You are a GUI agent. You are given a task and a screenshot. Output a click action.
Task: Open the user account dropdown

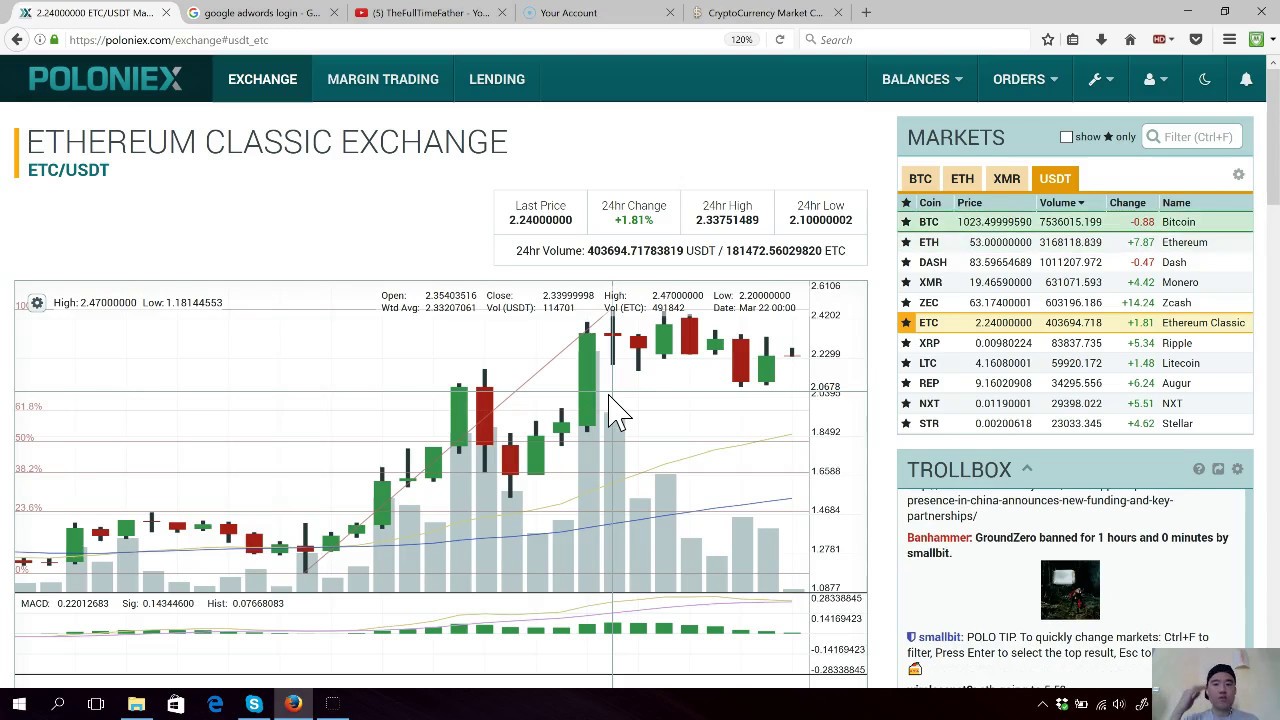coord(1155,79)
